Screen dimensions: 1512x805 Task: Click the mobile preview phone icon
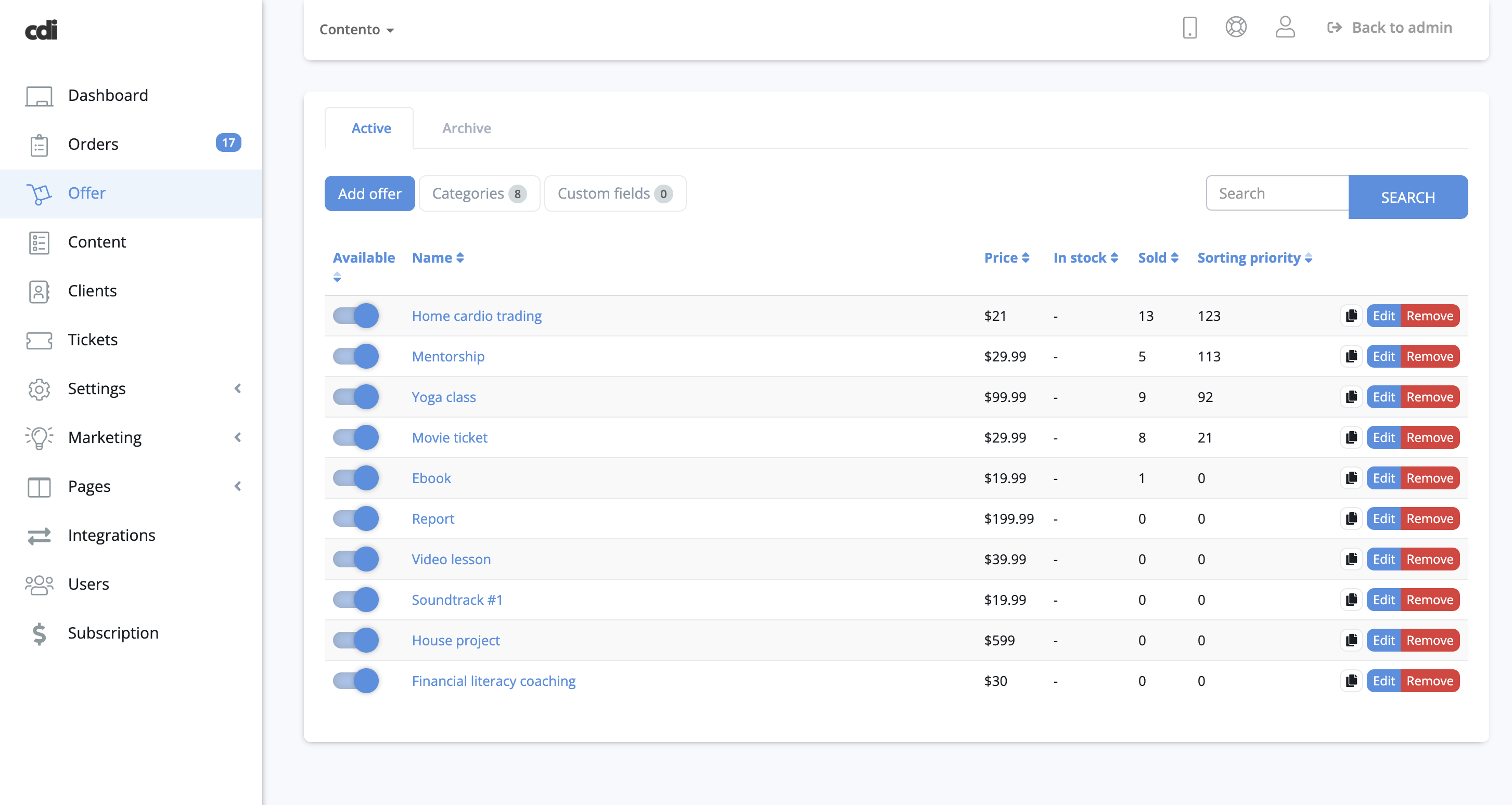(x=1189, y=28)
